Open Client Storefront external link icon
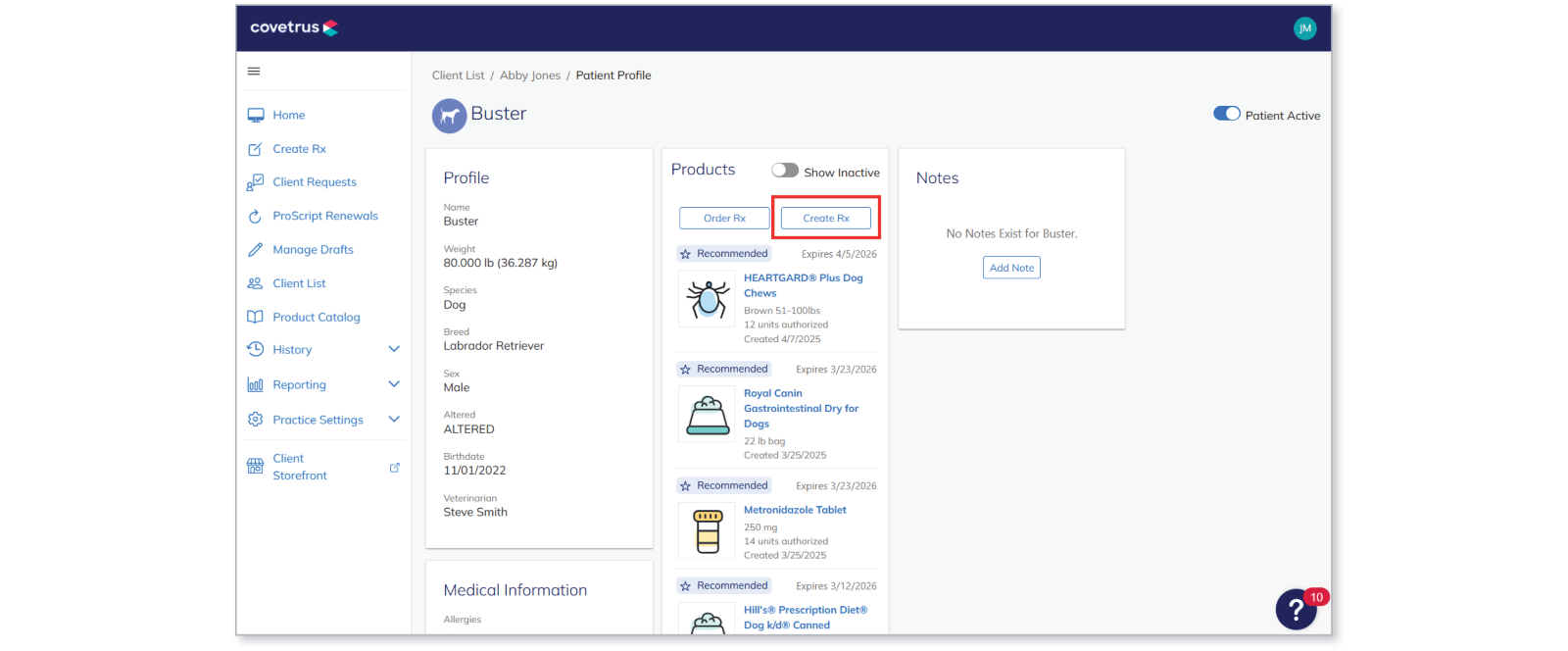 click(x=395, y=468)
